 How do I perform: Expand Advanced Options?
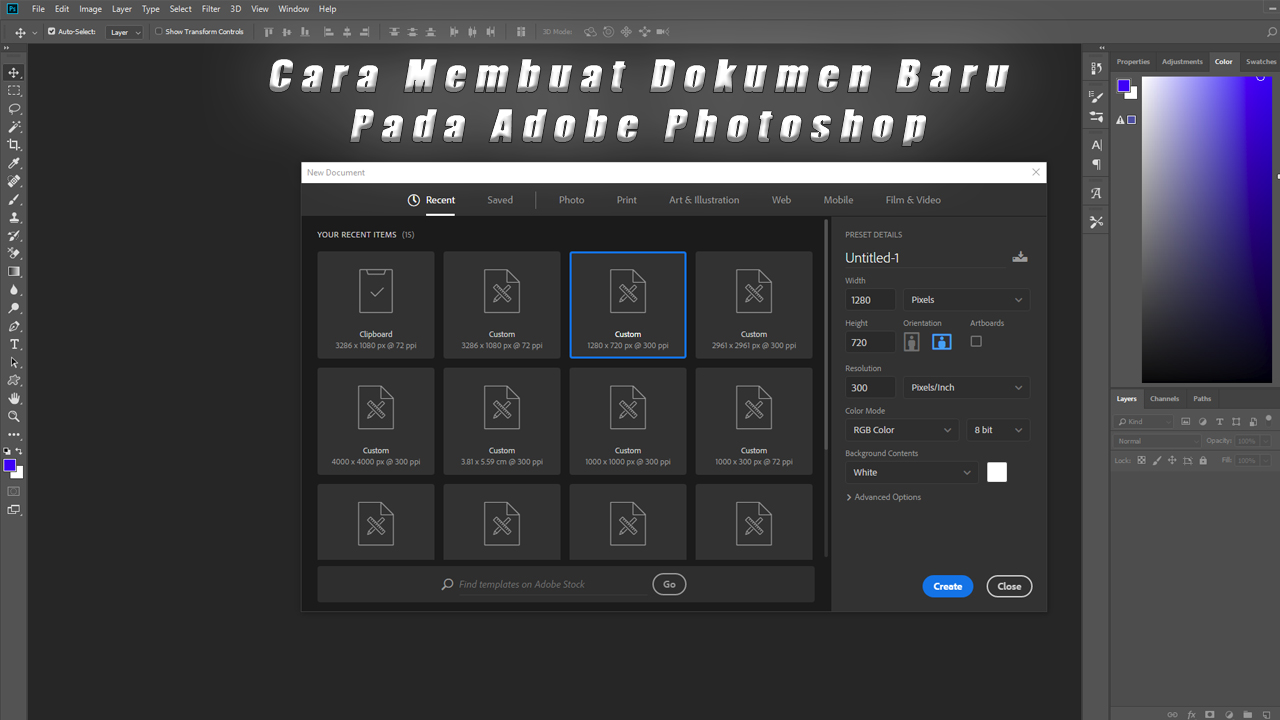883,497
